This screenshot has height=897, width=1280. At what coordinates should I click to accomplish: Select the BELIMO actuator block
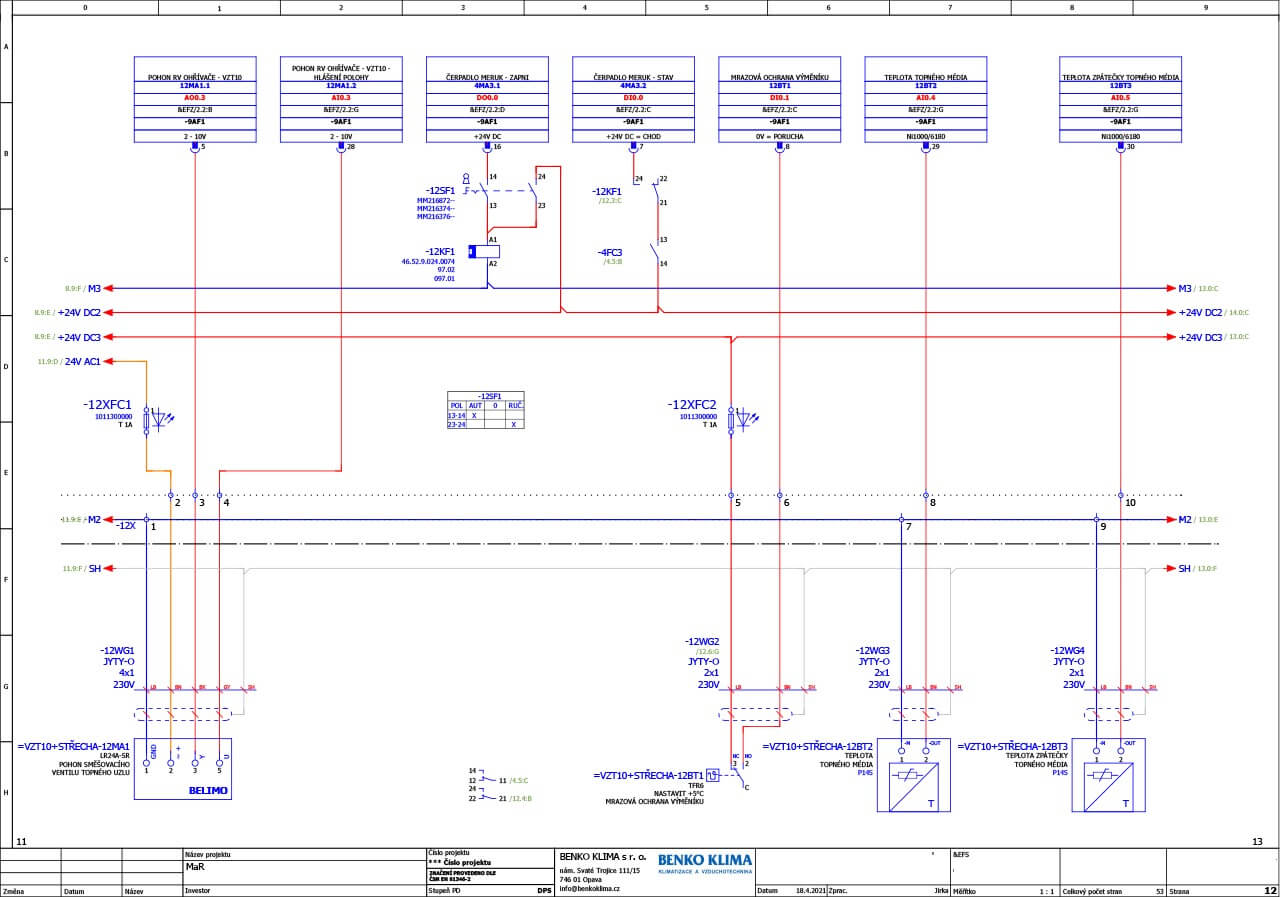pyautogui.click(x=182, y=768)
